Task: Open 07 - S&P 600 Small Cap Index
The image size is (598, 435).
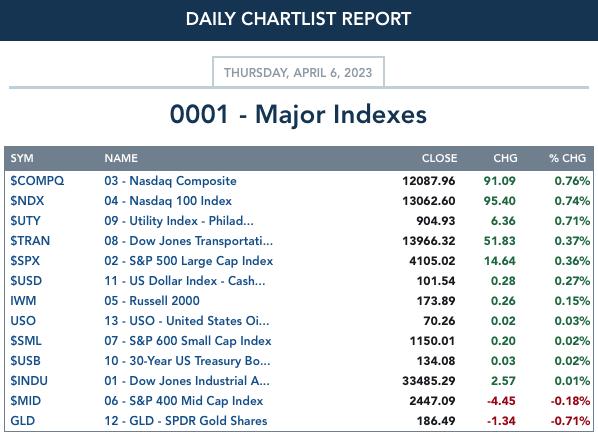Action: [x=188, y=341]
